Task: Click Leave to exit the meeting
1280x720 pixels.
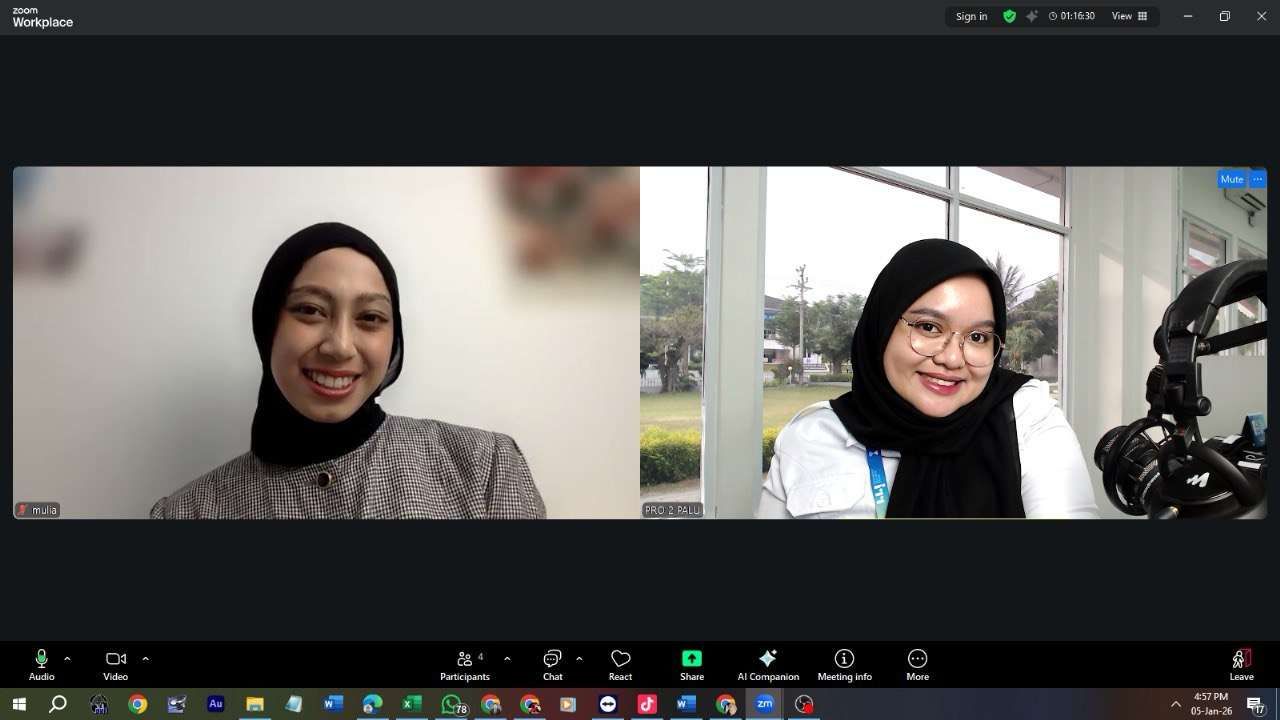Action: click(1241, 664)
